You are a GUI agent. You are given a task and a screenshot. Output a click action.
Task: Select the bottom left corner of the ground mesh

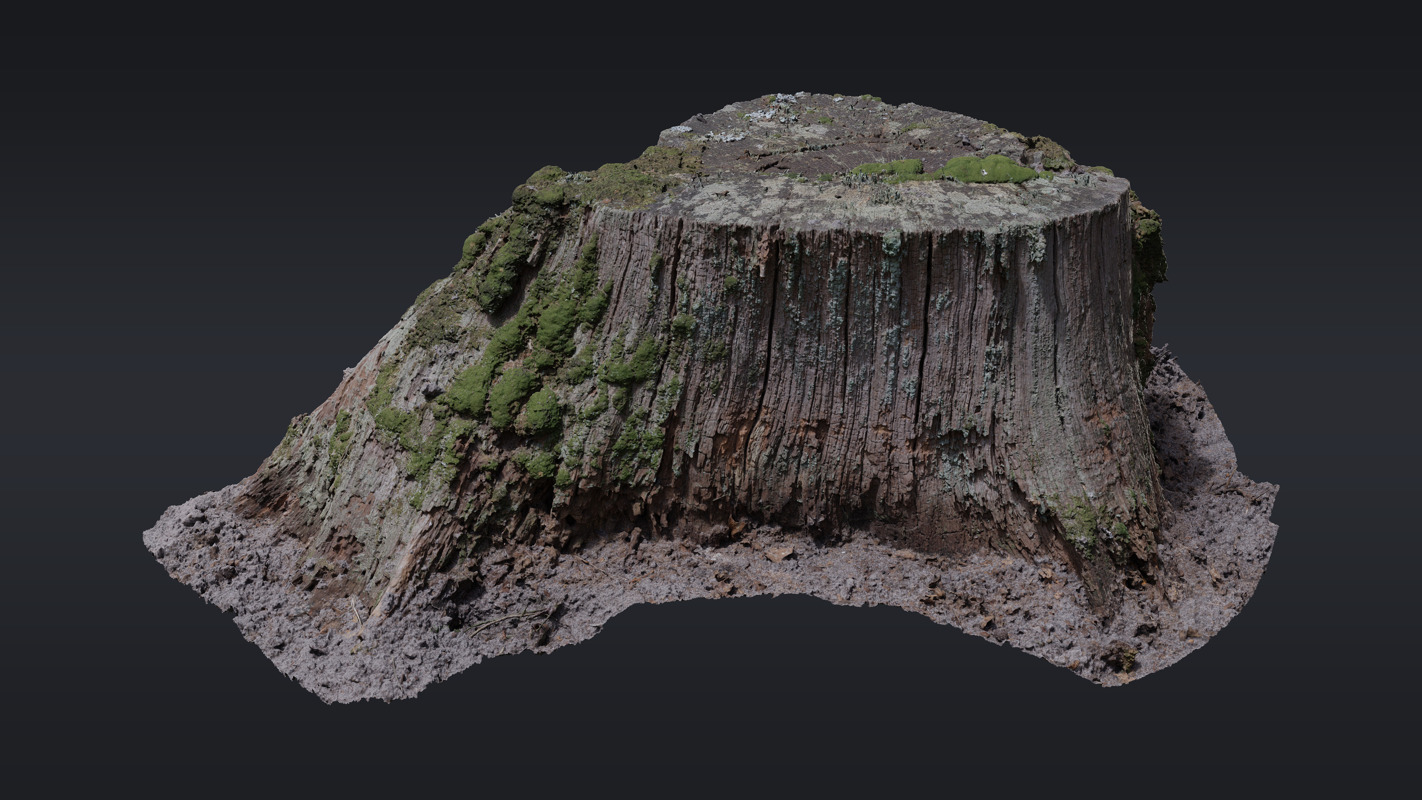(x=330, y=692)
